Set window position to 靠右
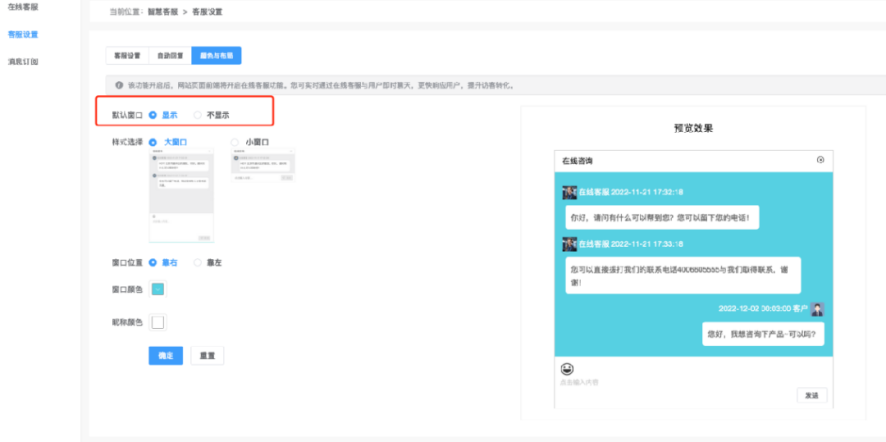Screen dimensions: 886x442 pyautogui.click(x=163, y=262)
